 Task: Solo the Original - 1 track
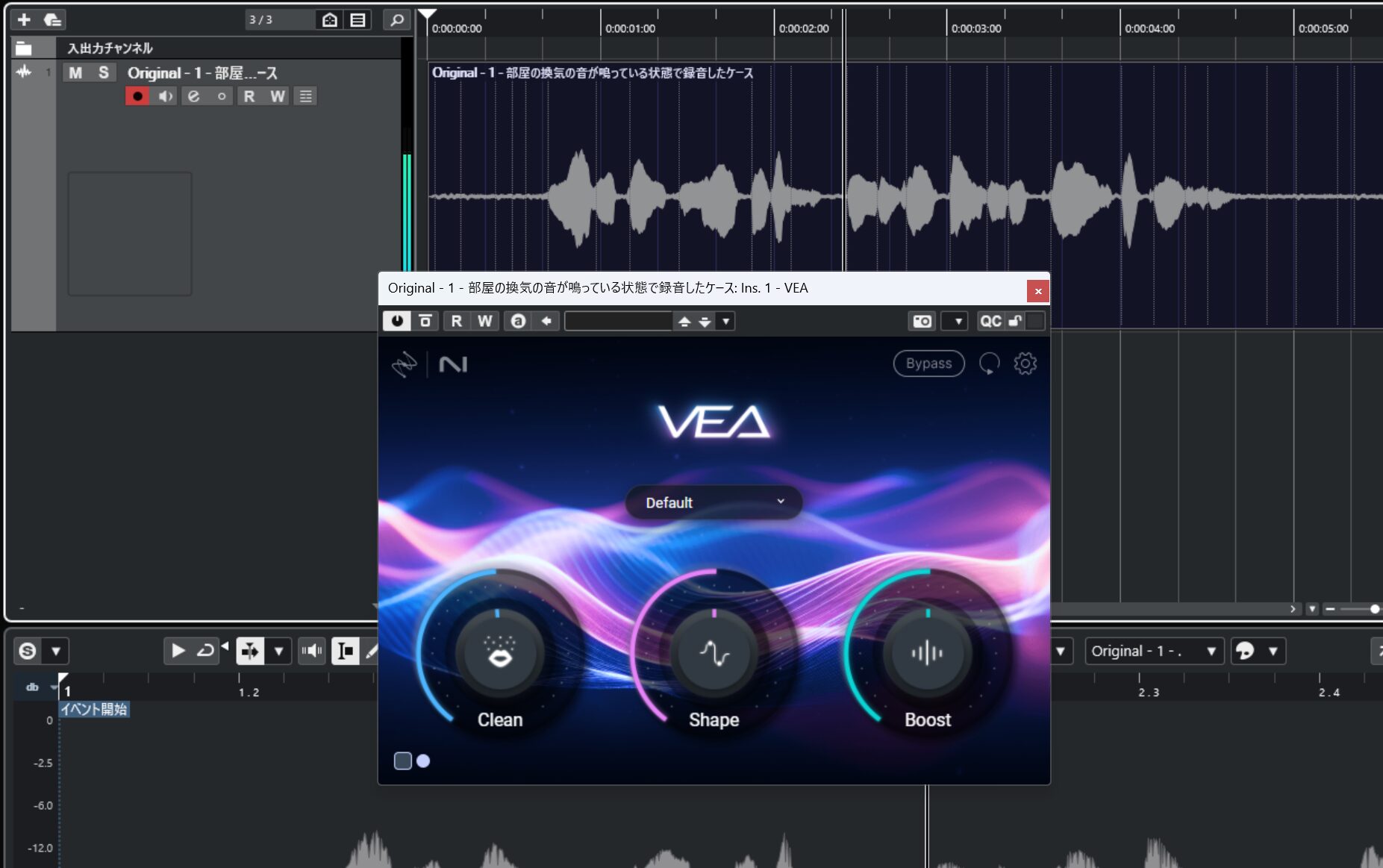103,72
